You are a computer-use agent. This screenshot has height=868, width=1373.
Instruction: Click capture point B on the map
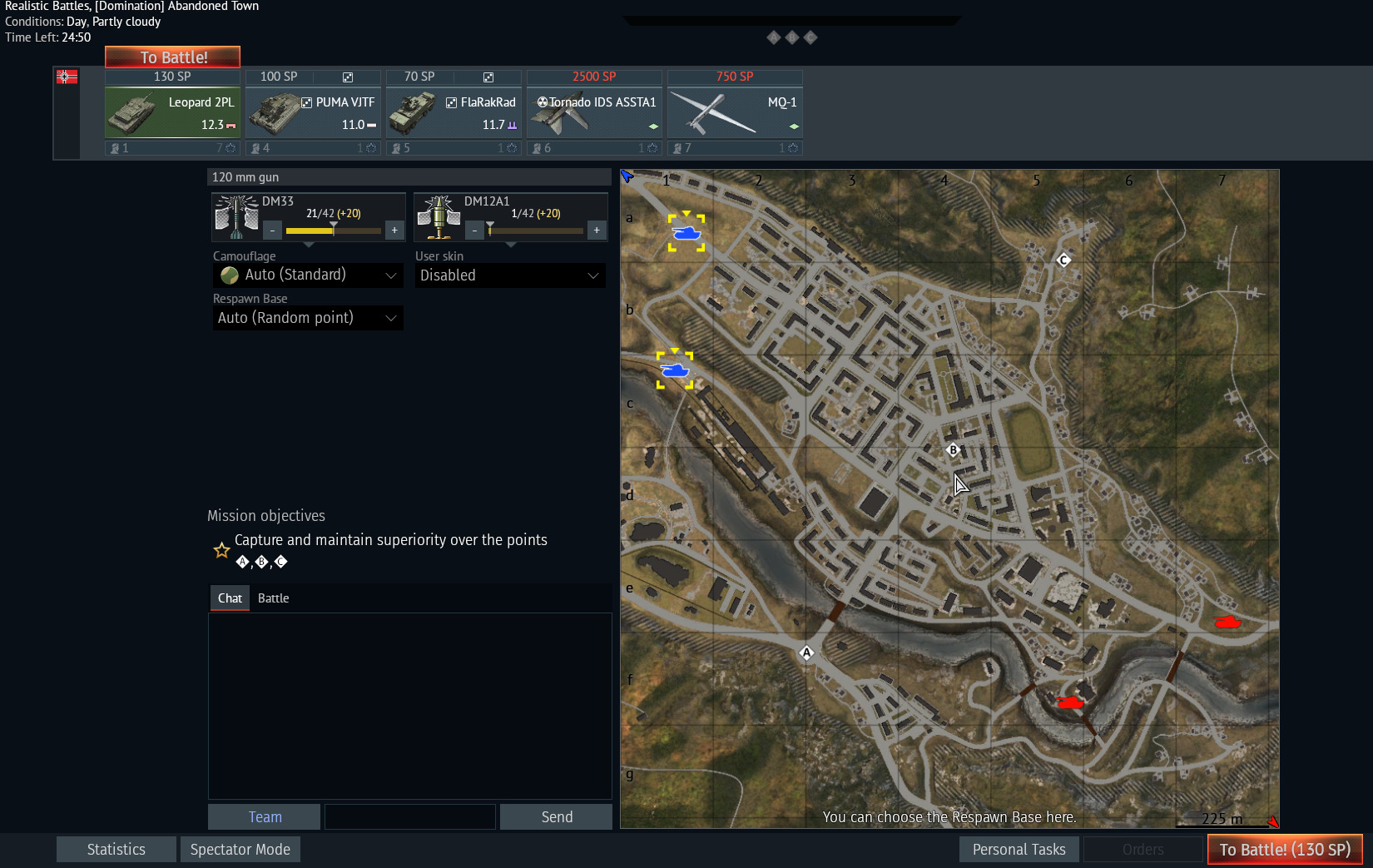pos(953,450)
